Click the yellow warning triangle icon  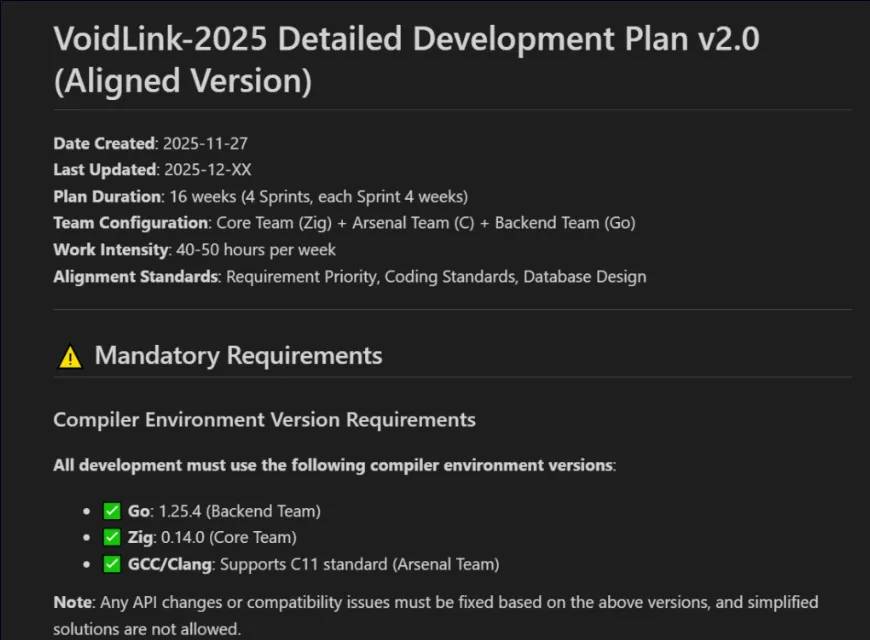pyautogui.click(x=70, y=357)
